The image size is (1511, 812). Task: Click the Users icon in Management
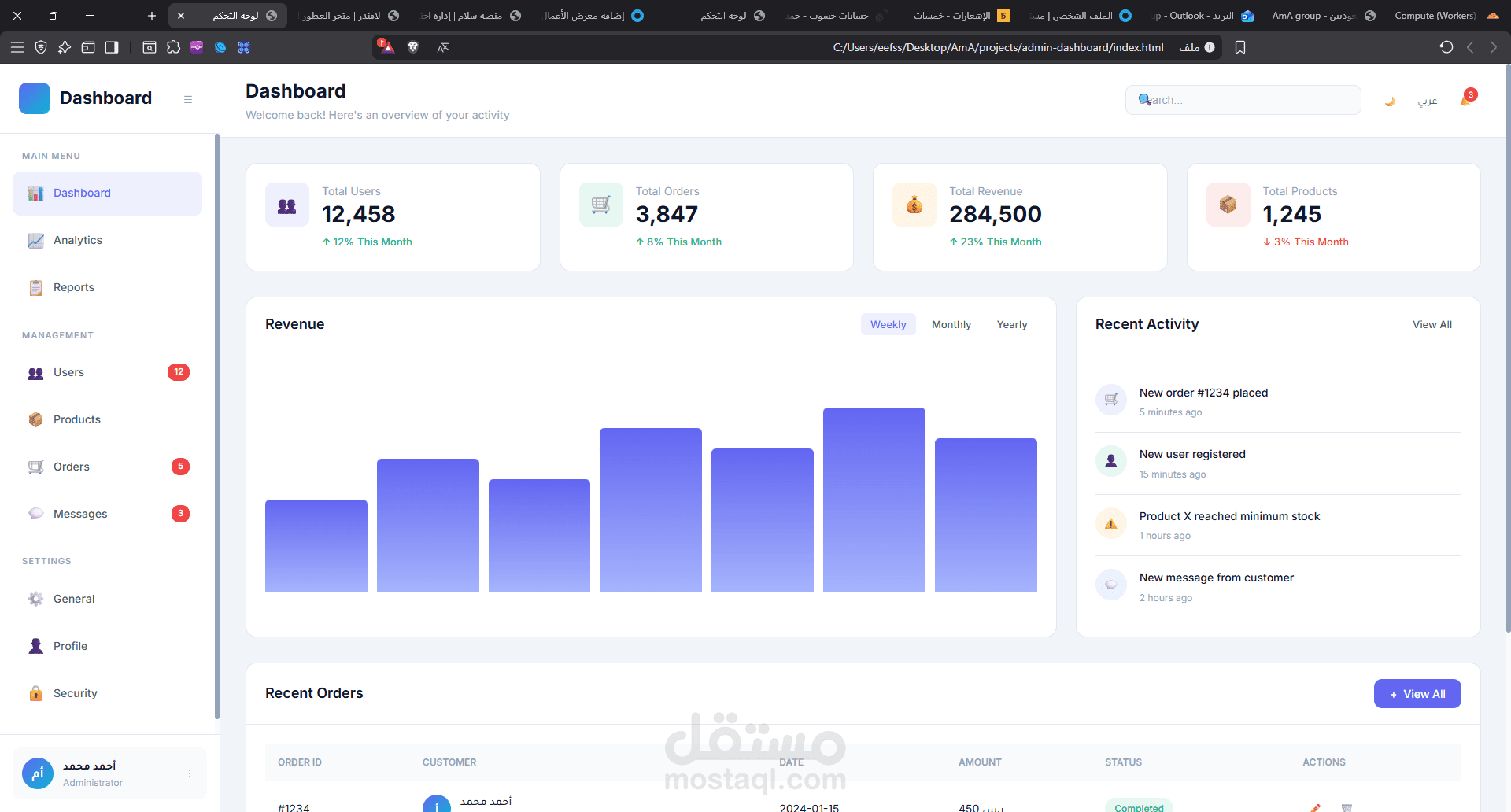(x=36, y=373)
